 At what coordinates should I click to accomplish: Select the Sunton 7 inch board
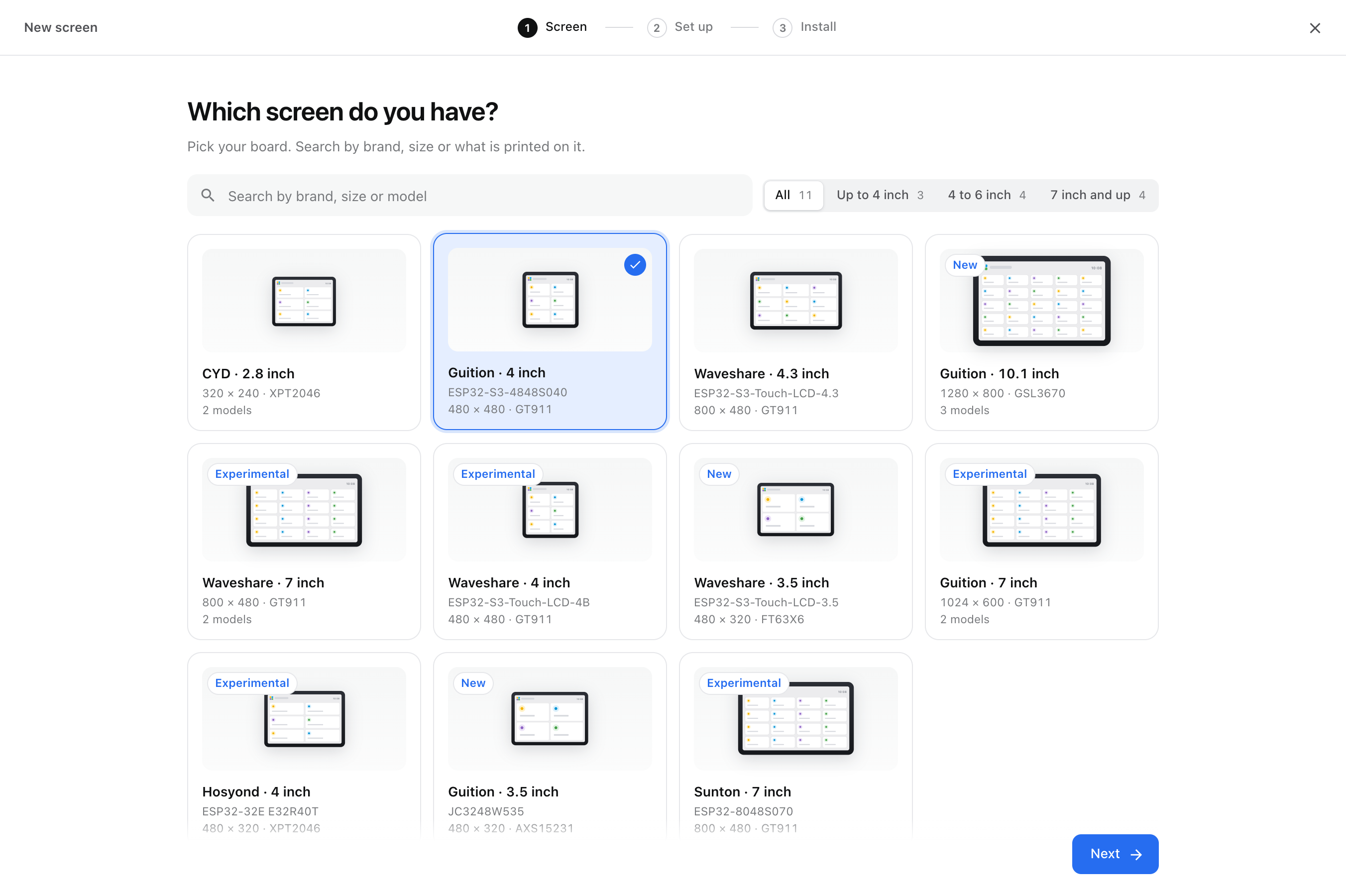pyautogui.click(x=795, y=745)
